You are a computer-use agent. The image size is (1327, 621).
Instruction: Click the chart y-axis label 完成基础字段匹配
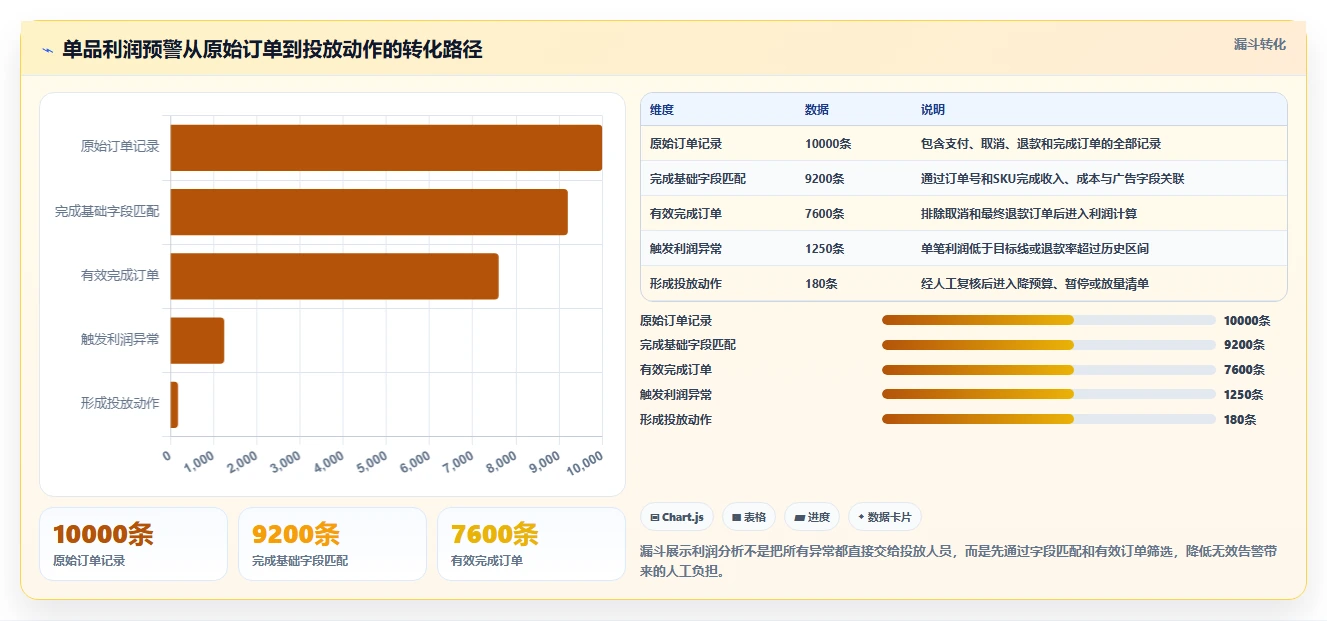(x=107, y=212)
